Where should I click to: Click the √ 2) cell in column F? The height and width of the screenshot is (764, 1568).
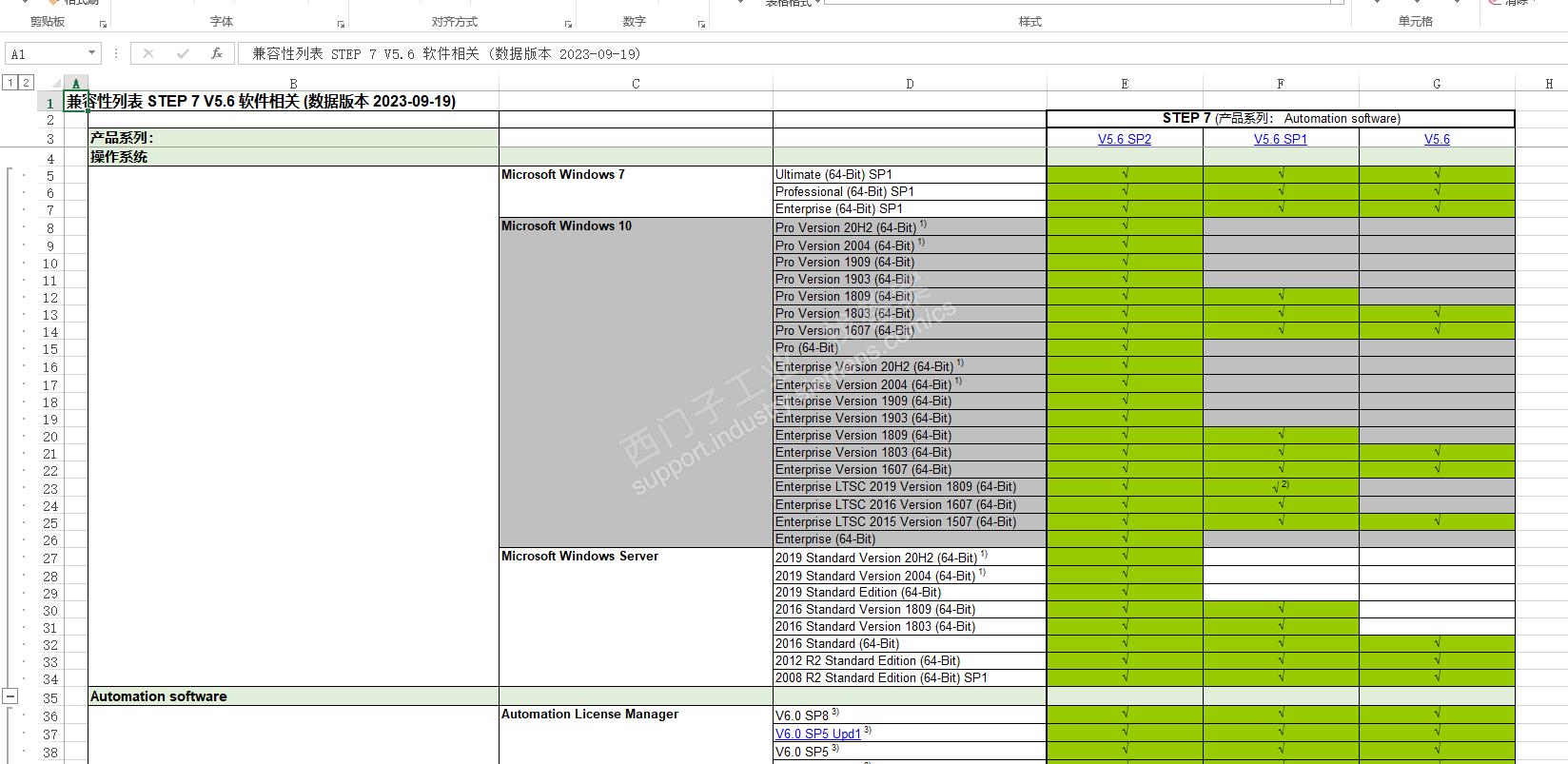[x=1281, y=486]
